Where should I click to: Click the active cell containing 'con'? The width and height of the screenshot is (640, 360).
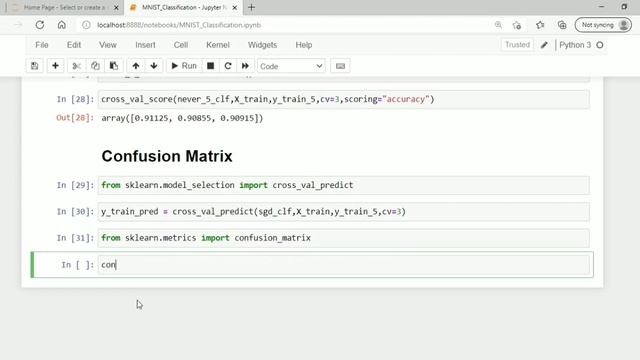pyautogui.click(x=344, y=264)
